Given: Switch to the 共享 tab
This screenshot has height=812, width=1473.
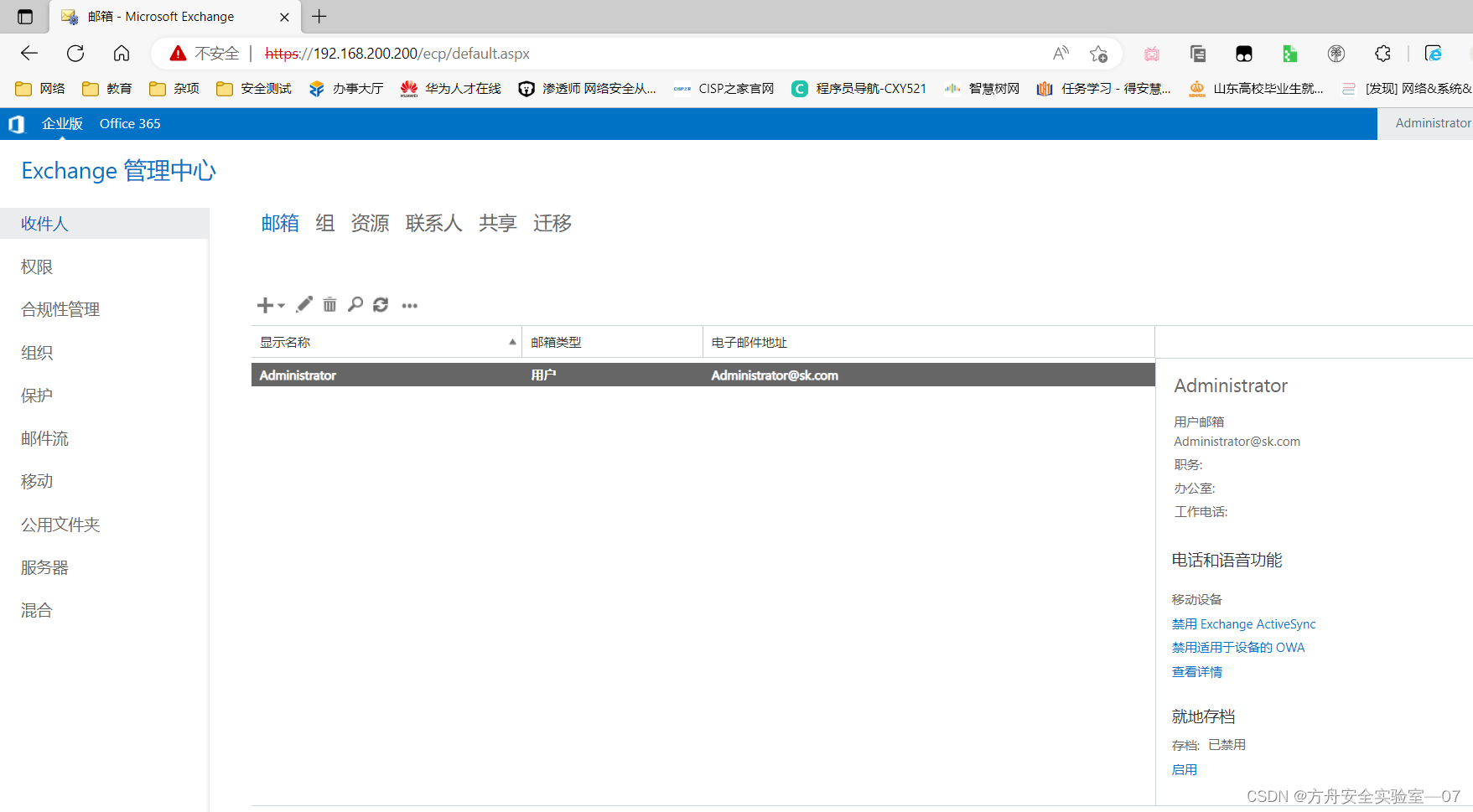Looking at the screenshot, I should [498, 223].
